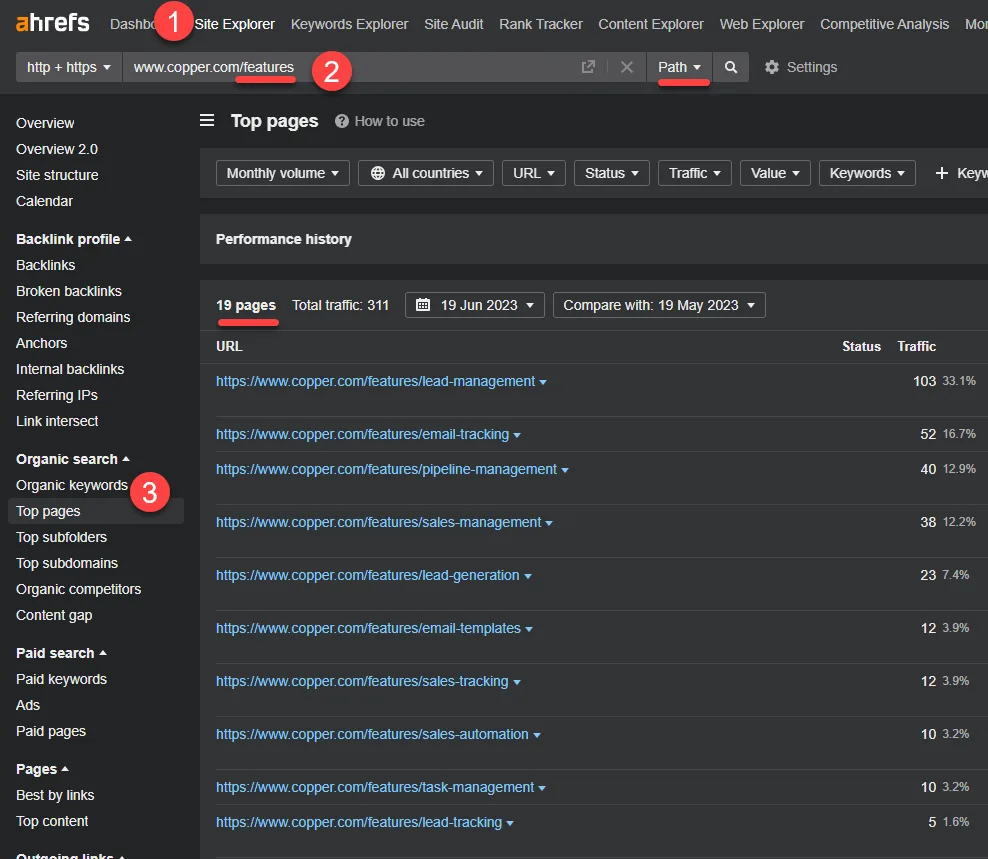Open Broken backlinks report
988x859 pixels.
tap(69, 291)
